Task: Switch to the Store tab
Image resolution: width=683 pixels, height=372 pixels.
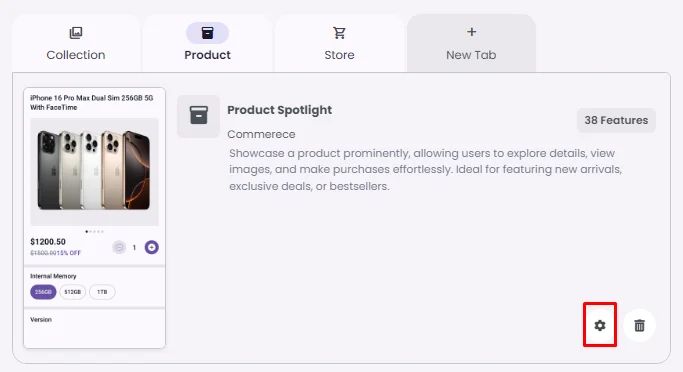Action: pyautogui.click(x=339, y=44)
